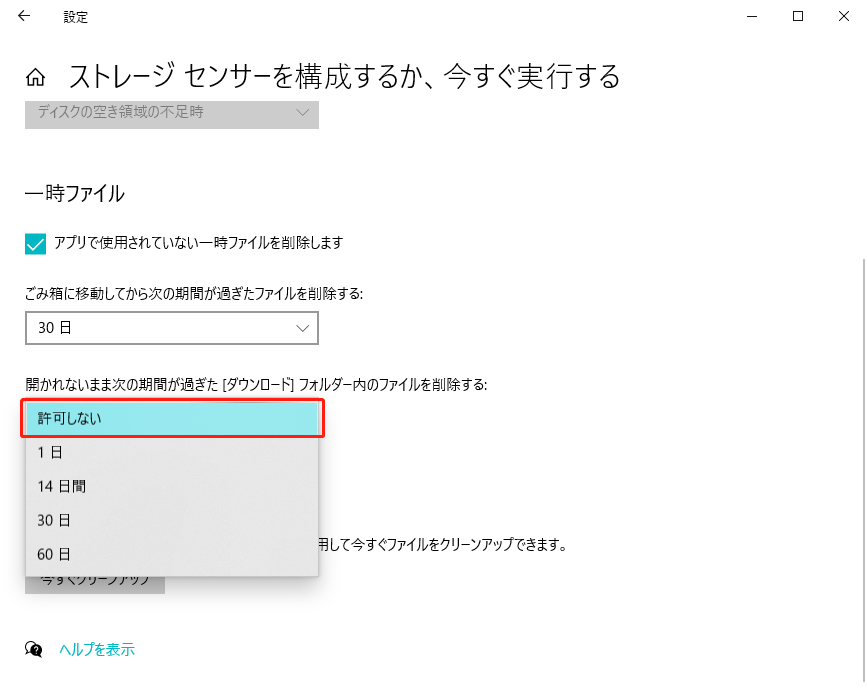Click the chevron arrow on the 30 日 combo box
This screenshot has height=699, width=867.
(x=303, y=328)
